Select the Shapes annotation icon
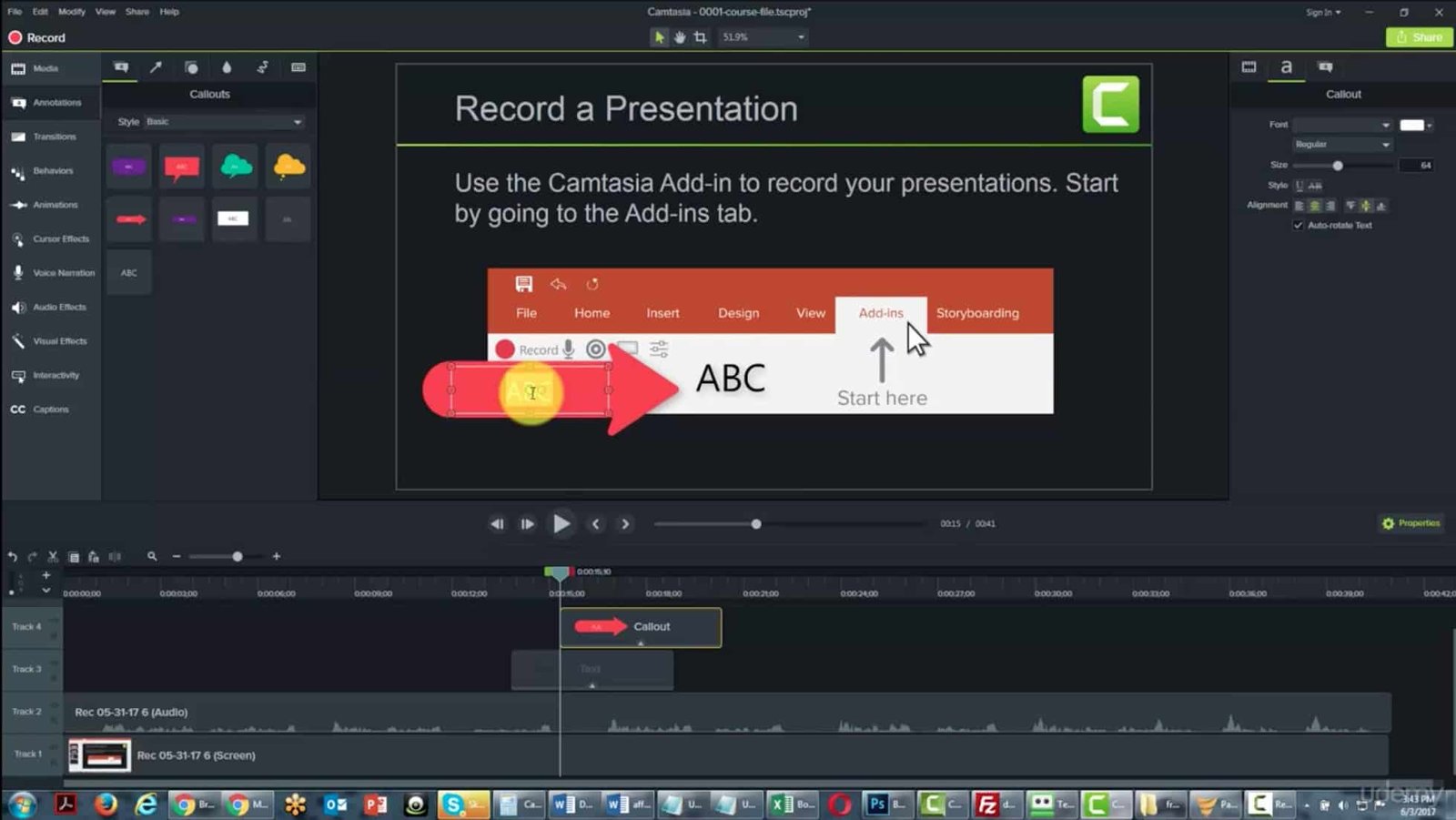Image resolution: width=1456 pixels, height=820 pixels. (191, 67)
